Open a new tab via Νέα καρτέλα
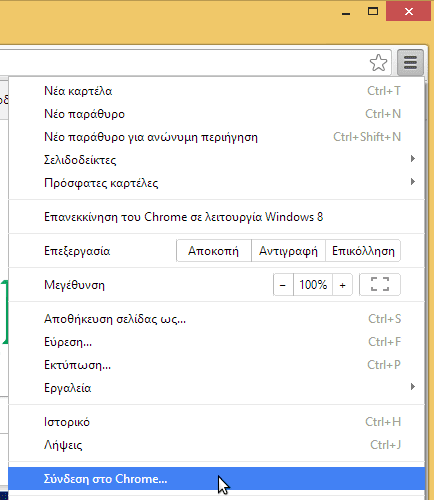The image size is (434, 500). click(217, 91)
